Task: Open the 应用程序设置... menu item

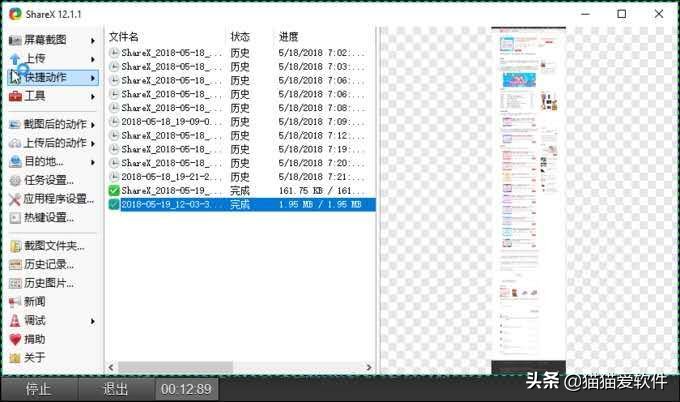Action: [x=52, y=199]
